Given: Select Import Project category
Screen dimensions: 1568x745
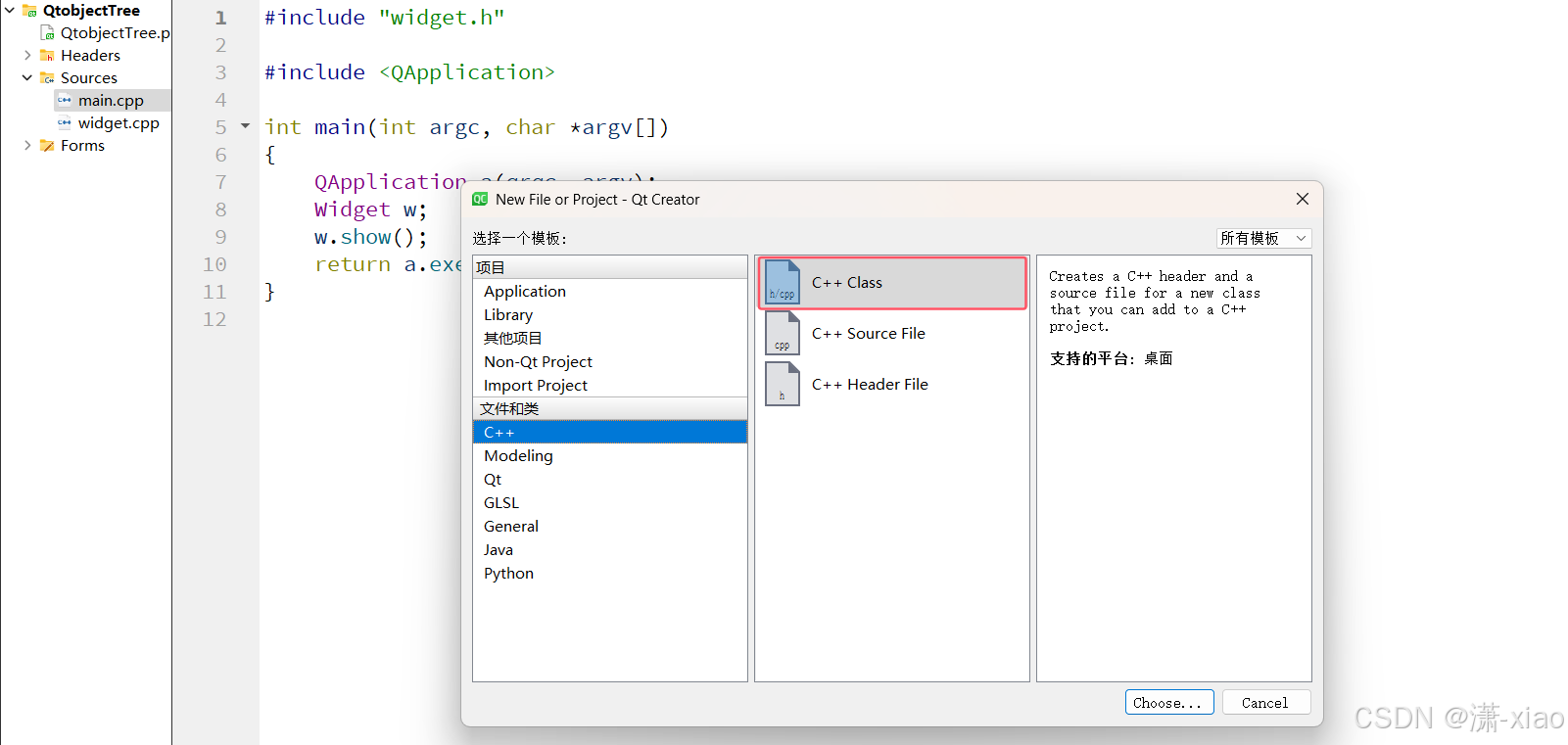Looking at the screenshot, I should (x=609, y=385).
